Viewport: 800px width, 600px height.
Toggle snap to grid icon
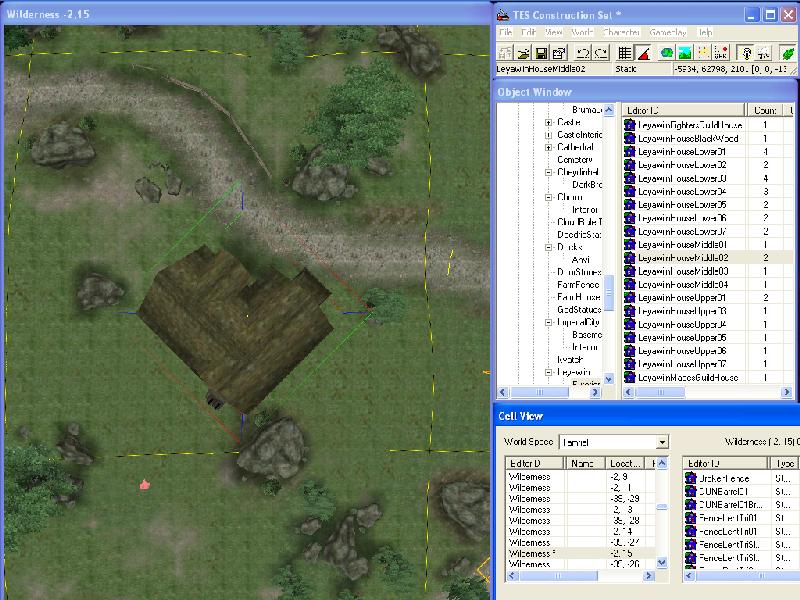click(624, 53)
